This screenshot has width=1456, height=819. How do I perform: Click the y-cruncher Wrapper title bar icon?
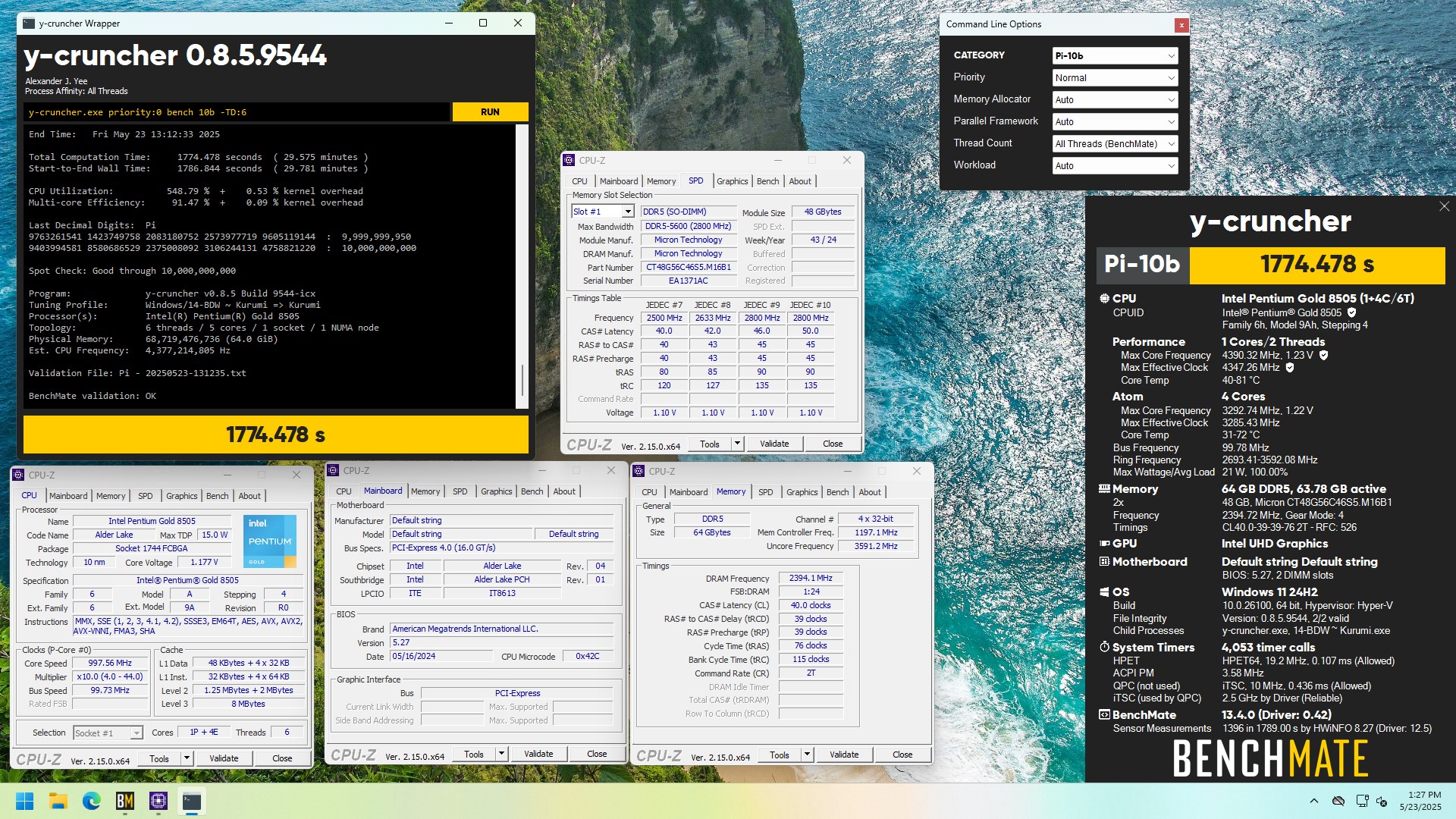29,24
